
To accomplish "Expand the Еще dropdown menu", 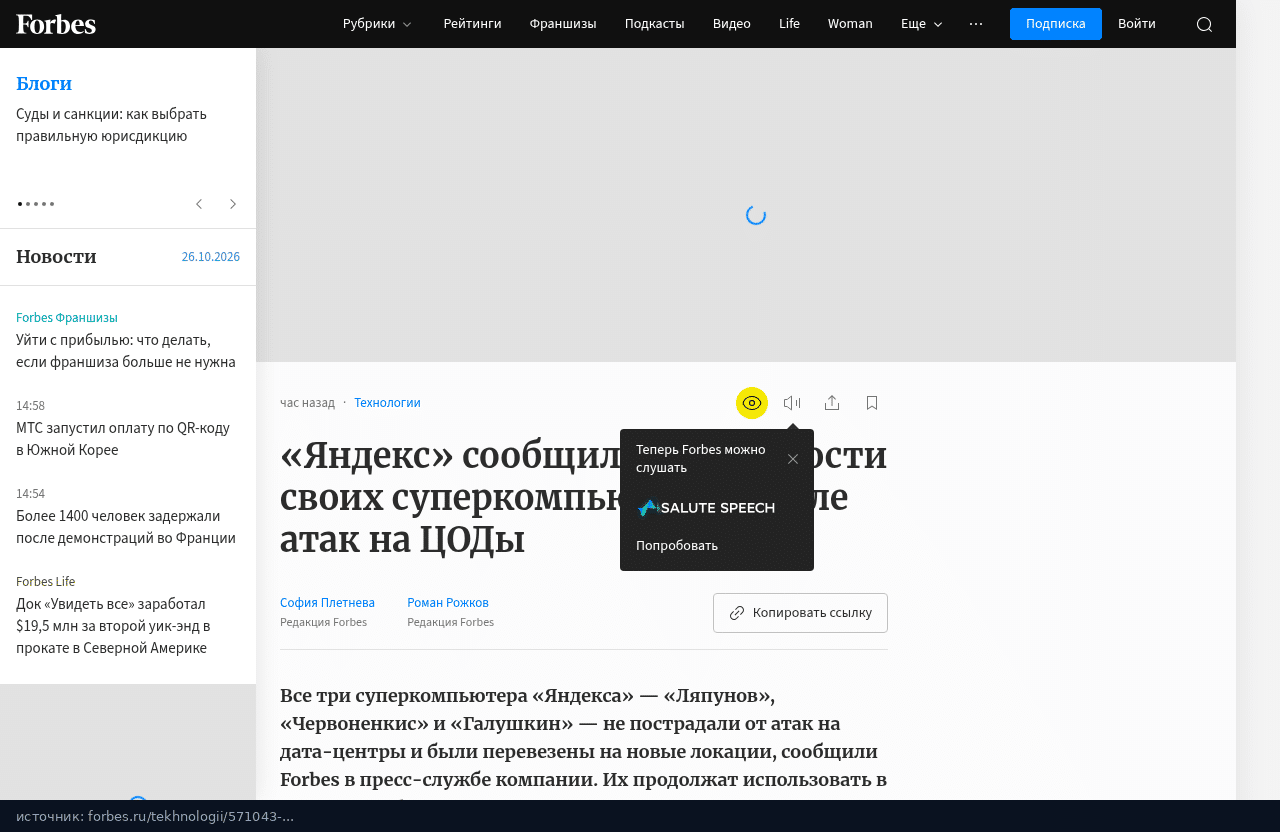I will pos(922,24).
